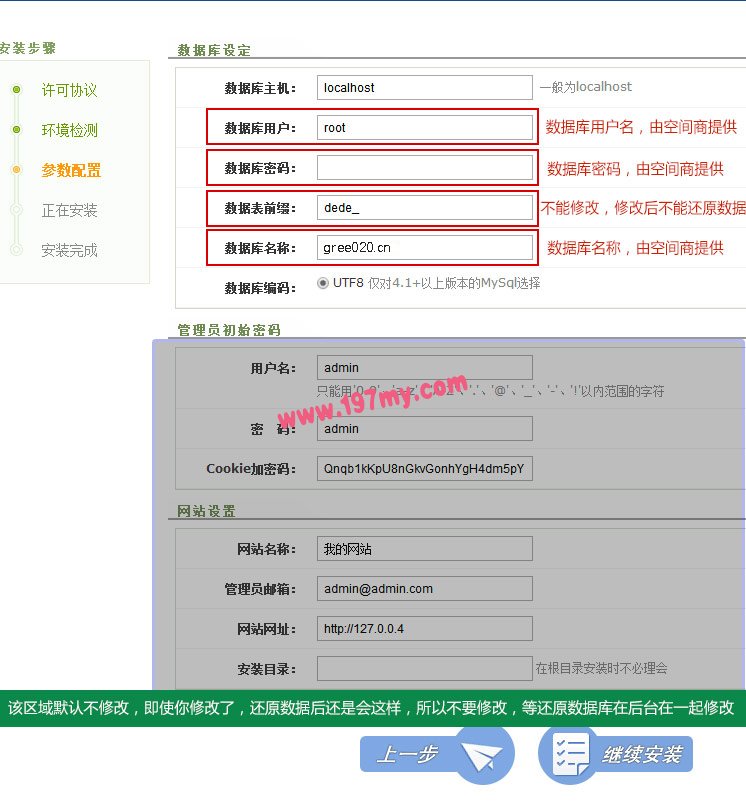Click the 仅对4.1+以上版本的MySql选择 note
746x802 pixels.
[x=454, y=283]
